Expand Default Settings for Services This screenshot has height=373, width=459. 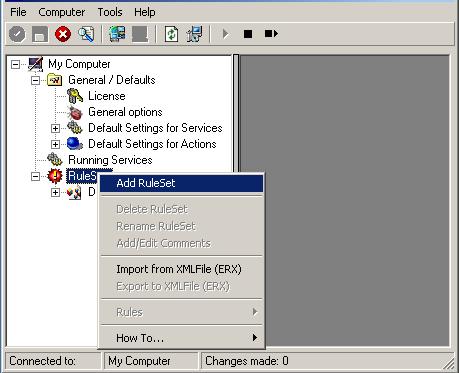pyautogui.click(x=55, y=128)
